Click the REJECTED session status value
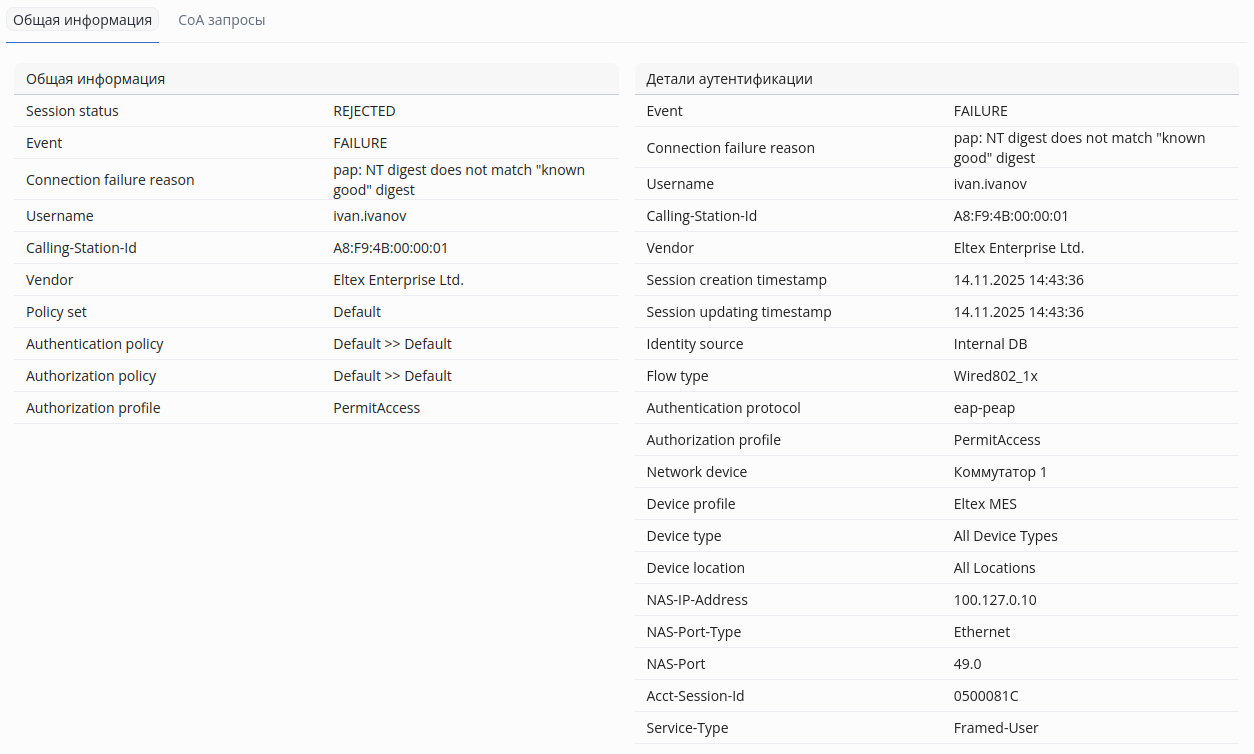1254x754 pixels. coord(364,111)
